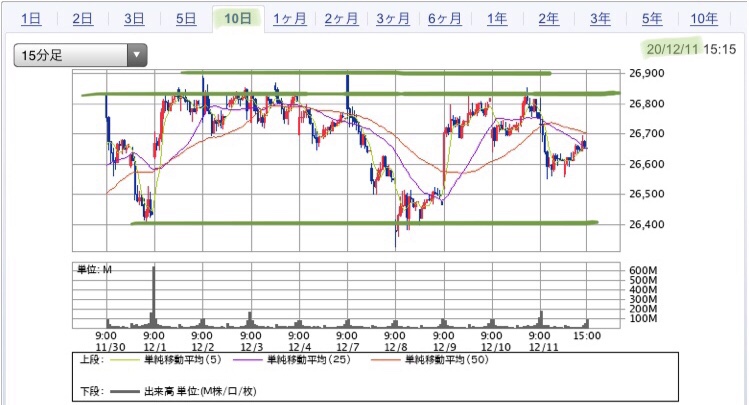Click the 単位: M label in volume chart

tap(95, 270)
